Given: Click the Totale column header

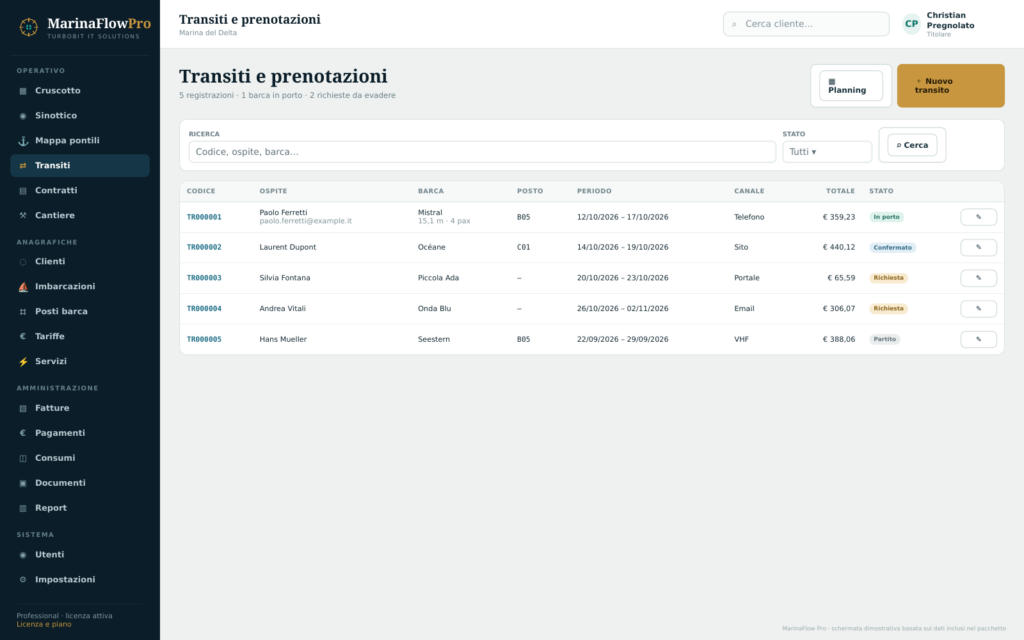Looking at the screenshot, I should point(840,191).
